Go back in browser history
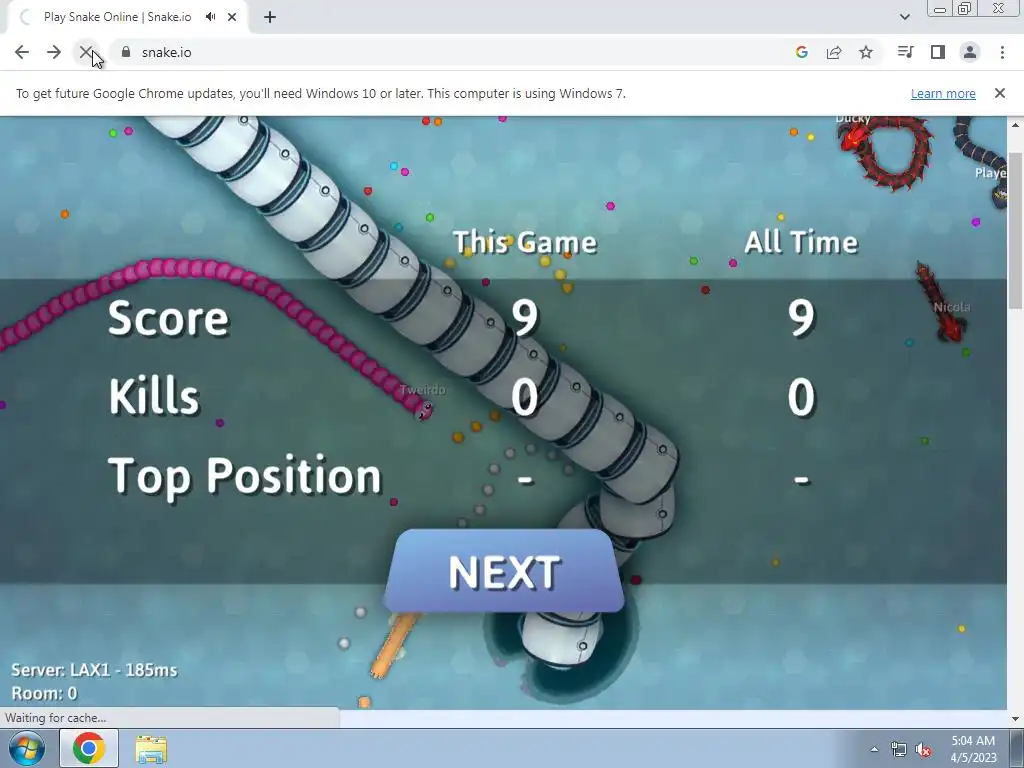This screenshot has height=768, width=1024. click(x=22, y=52)
